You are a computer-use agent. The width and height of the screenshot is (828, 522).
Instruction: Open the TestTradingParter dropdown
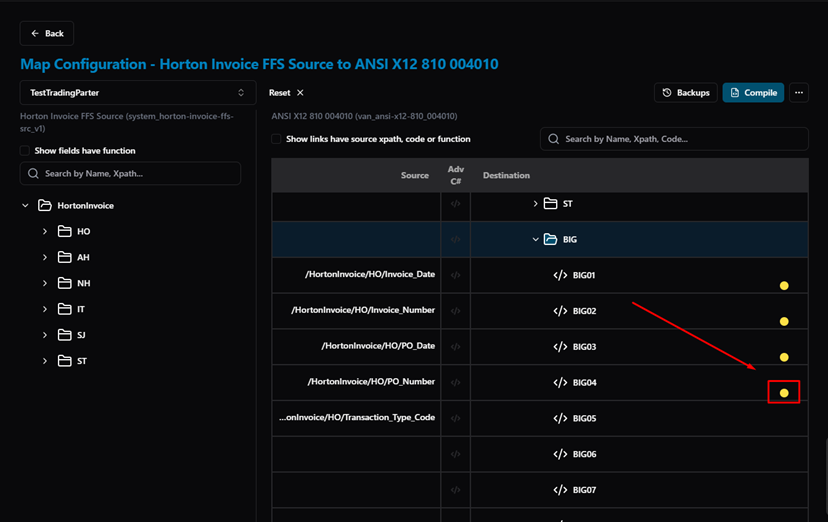coord(138,92)
